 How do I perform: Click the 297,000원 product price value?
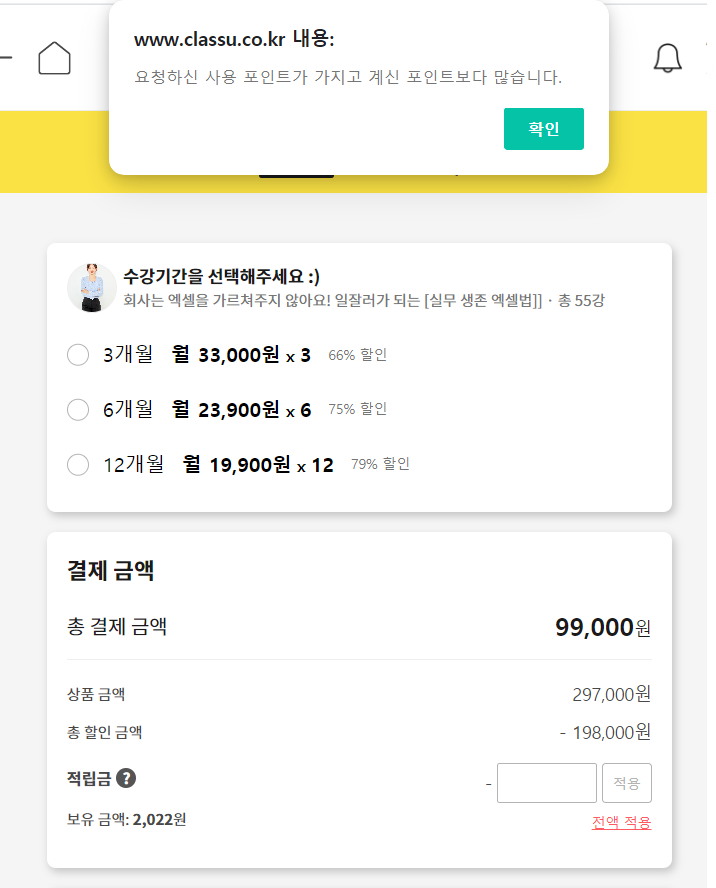(611, 694)
